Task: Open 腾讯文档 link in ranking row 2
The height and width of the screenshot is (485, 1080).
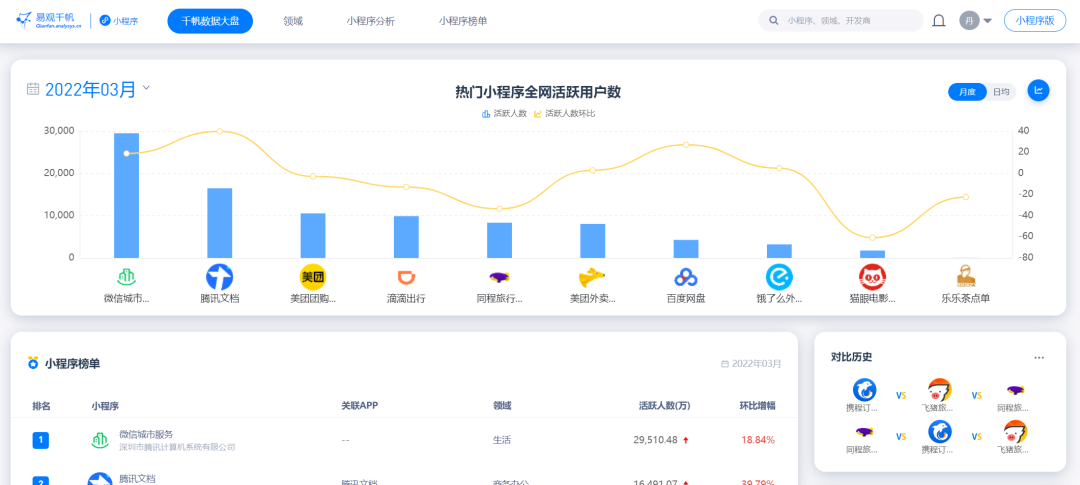Action: [x=137, y=478]
